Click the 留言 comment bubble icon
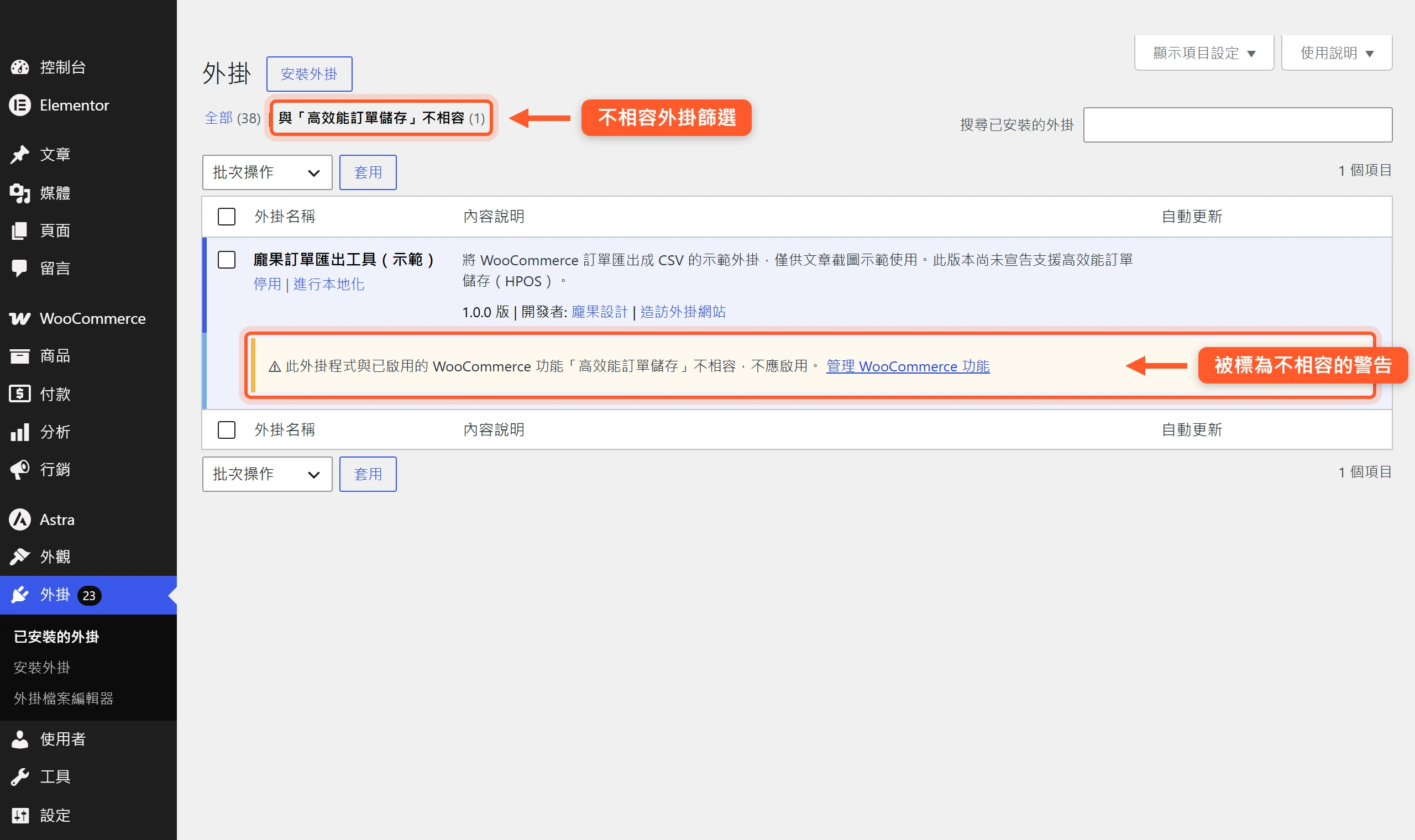 [20, 268]
